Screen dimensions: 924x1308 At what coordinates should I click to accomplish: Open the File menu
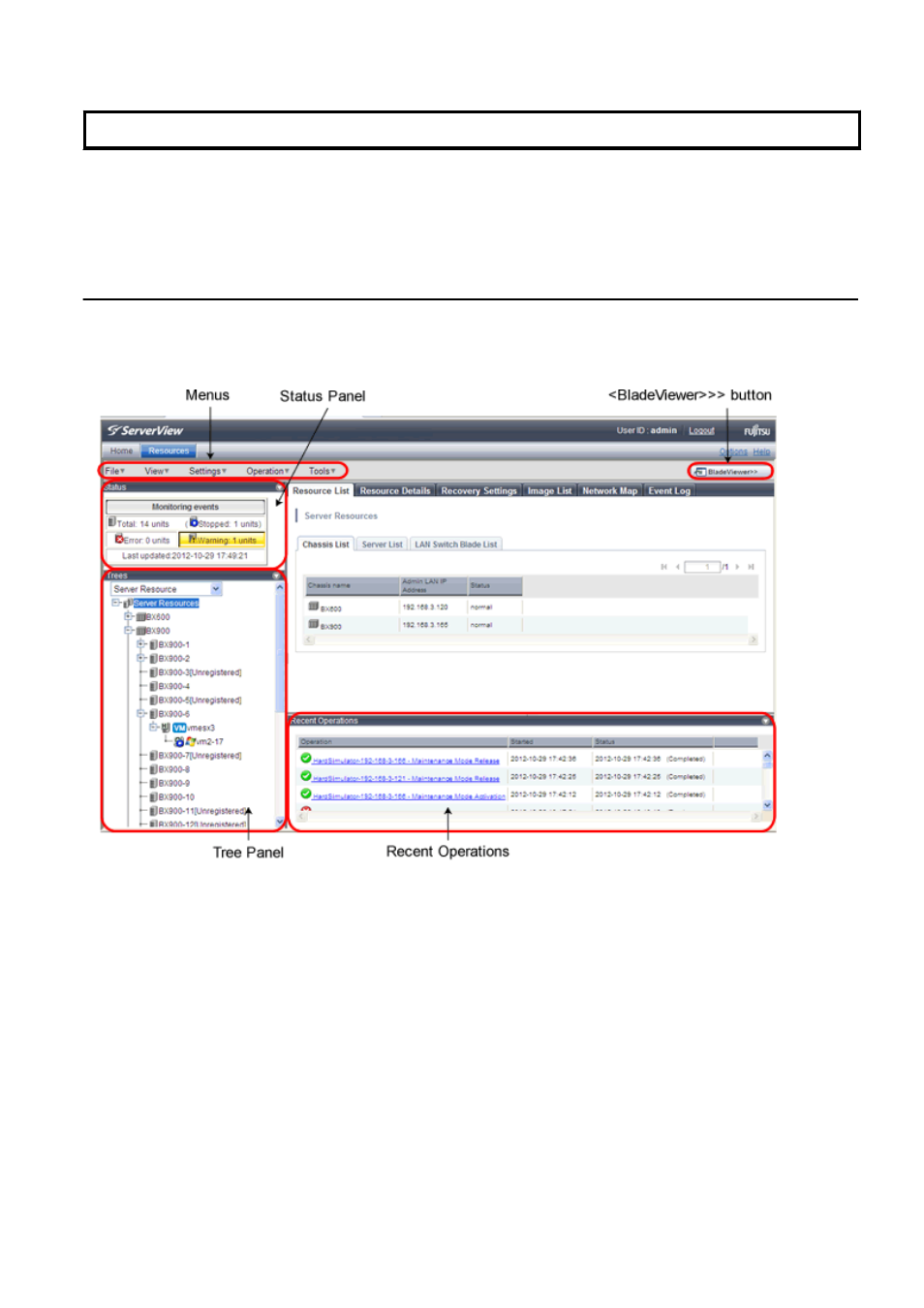pos(115,471)
